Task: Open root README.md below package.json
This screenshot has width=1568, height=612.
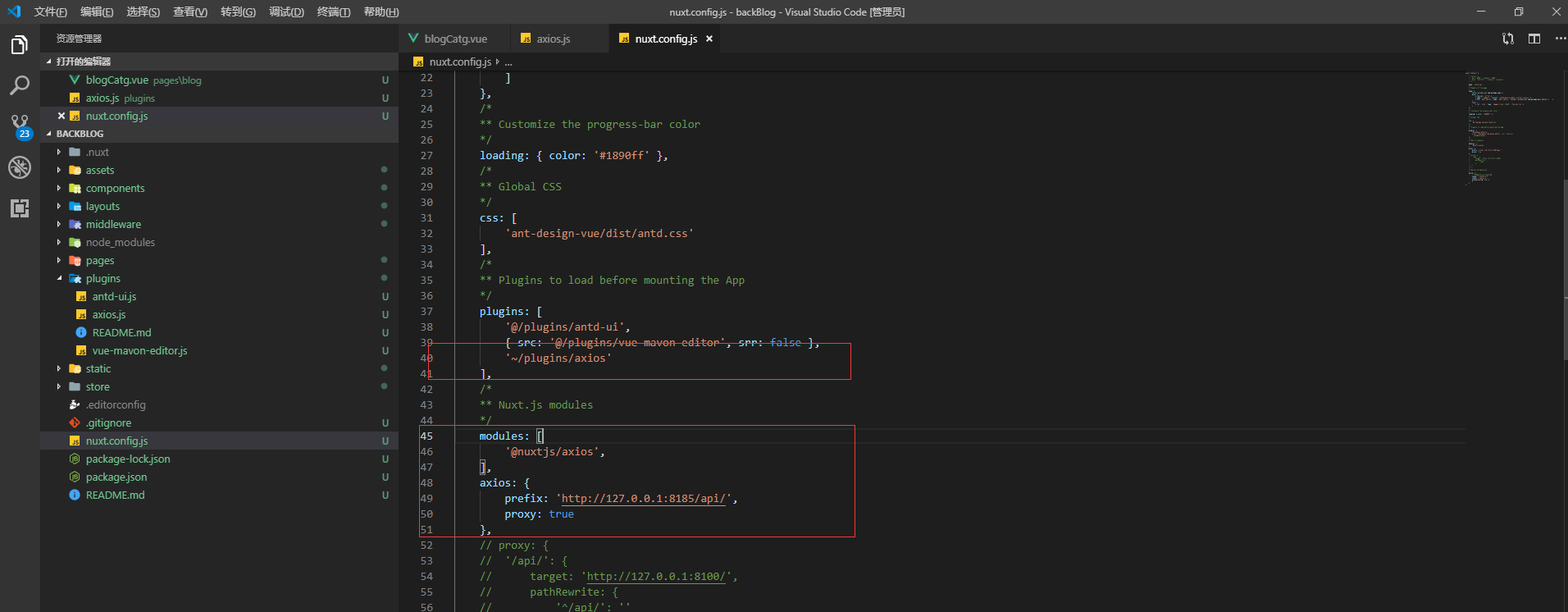Action: (x=219, y=495)
